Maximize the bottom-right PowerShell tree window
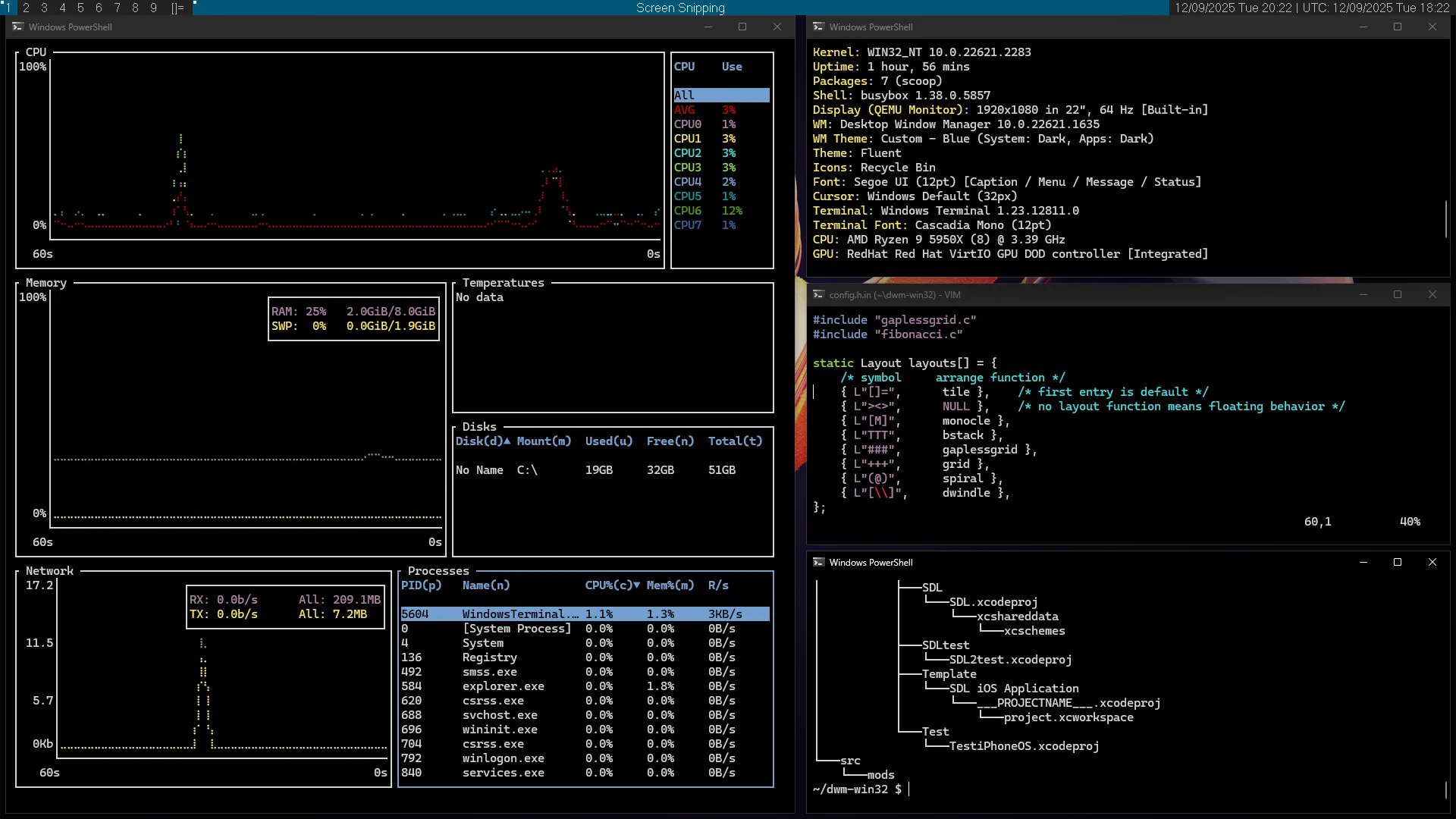Image resolution: width=1456 pixels, height=819 pixels. click(x=1398, y=562)
